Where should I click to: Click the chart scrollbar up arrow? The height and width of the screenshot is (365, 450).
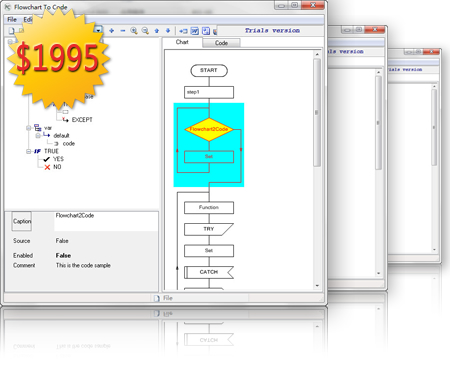(x=317, y=54)
